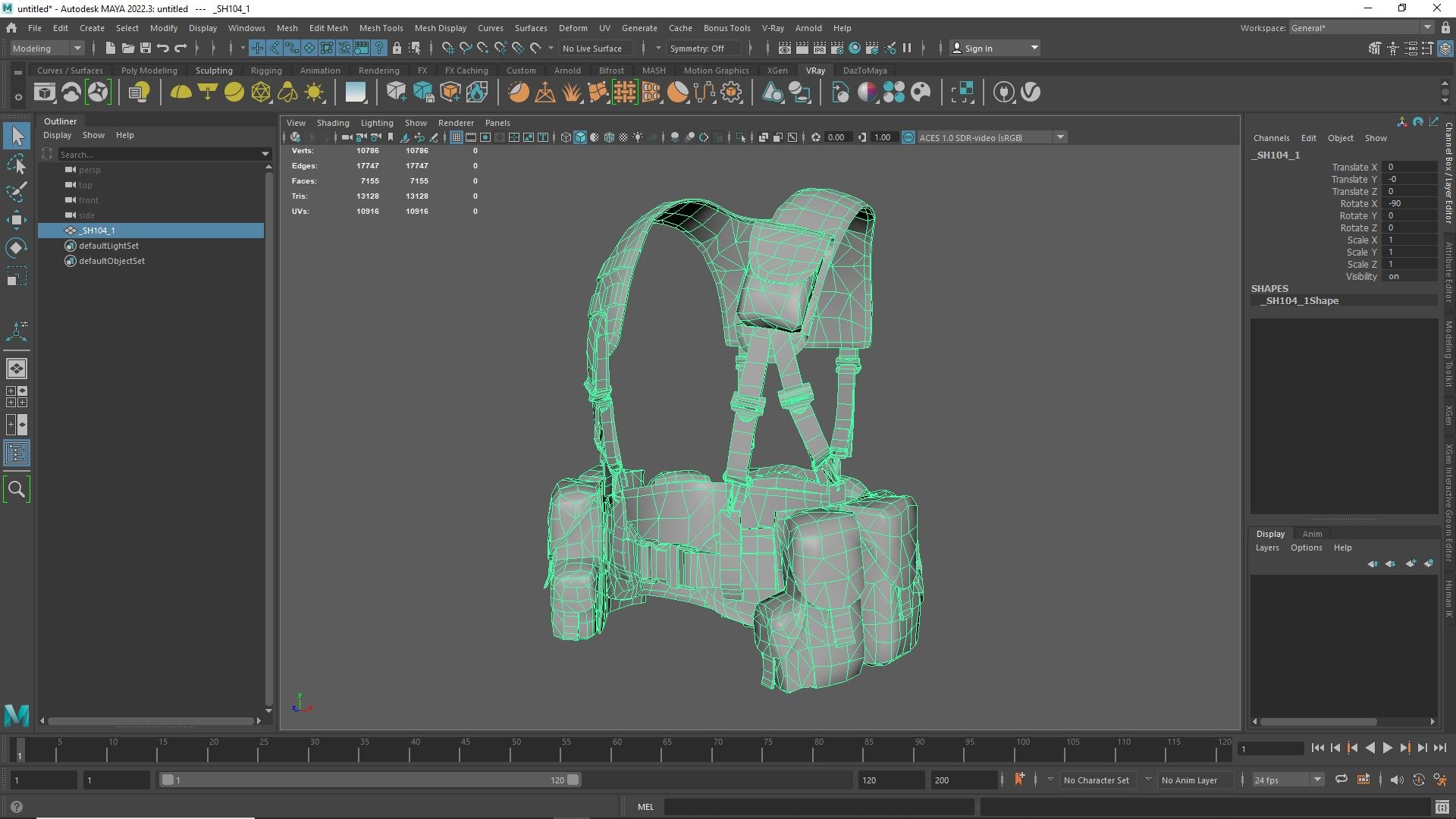Toggle auto keyframe button
The width and height of the screenshot is (1456, 819).
1418,780
